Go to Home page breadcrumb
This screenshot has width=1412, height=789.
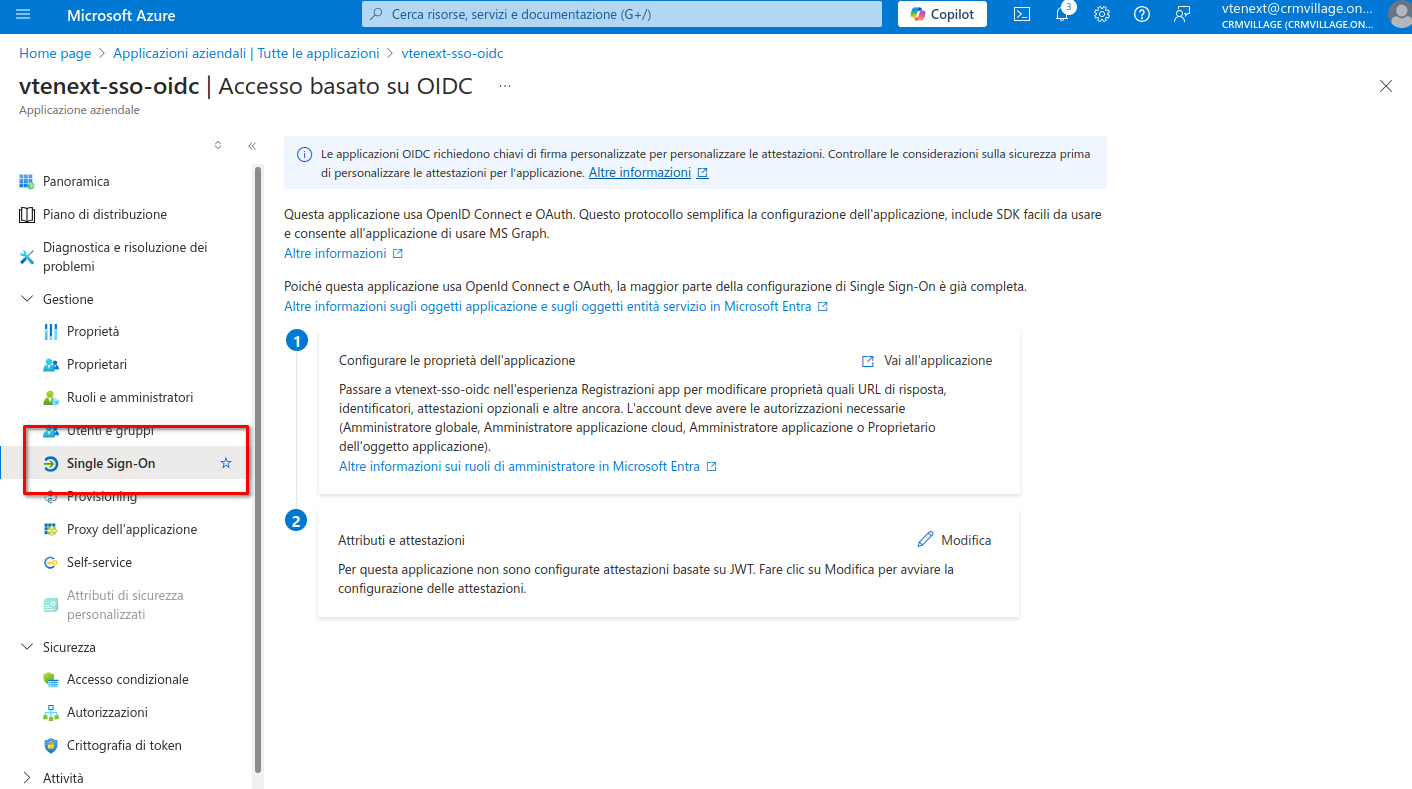(x=55, y=53)
